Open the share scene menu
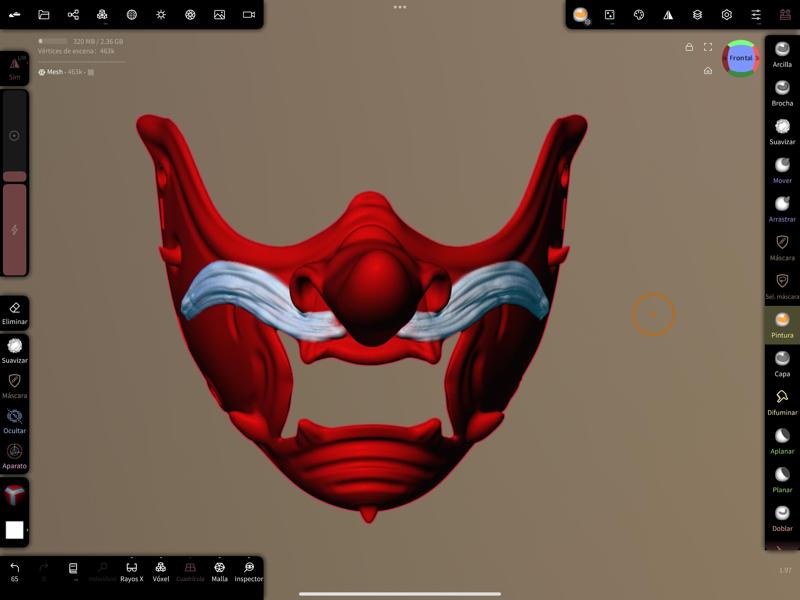The width and height of the screenshot is (800, 600). 73,14
